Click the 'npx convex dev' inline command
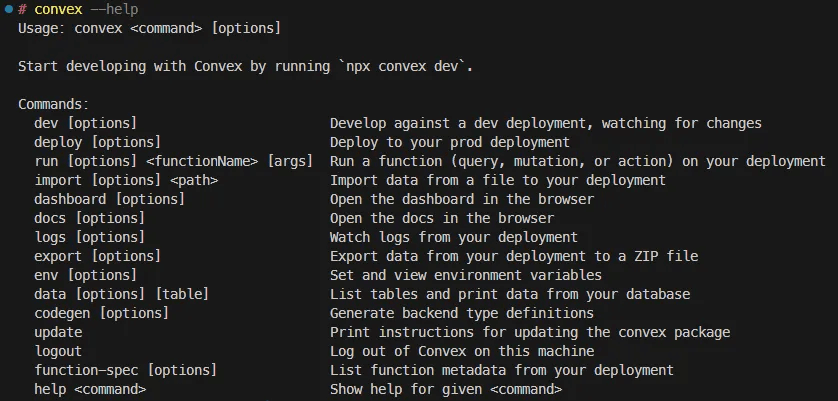 coord(403,66)
